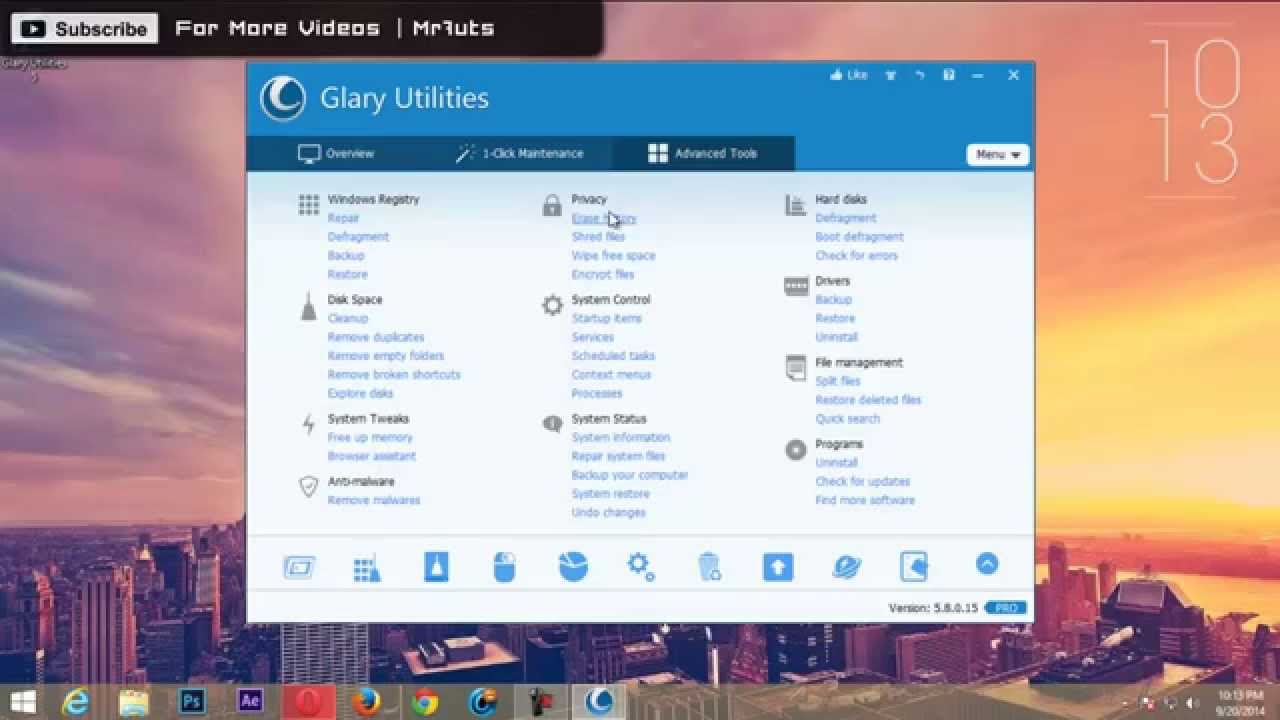Launch Firefox from the taskbar
The height and width of the screenshot is (720, 1280).
tap(366, 702)
